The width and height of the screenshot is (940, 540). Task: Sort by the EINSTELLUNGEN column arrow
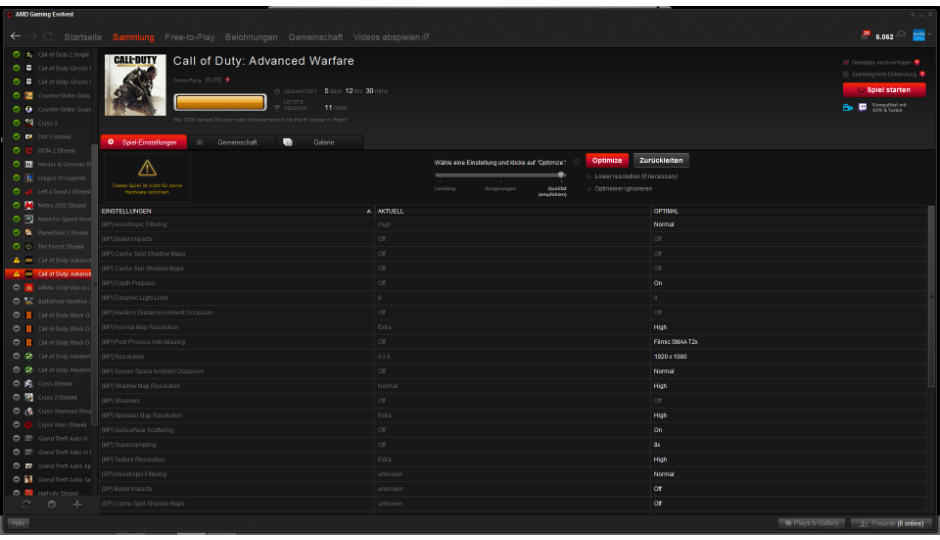click(x=369, y=212)
